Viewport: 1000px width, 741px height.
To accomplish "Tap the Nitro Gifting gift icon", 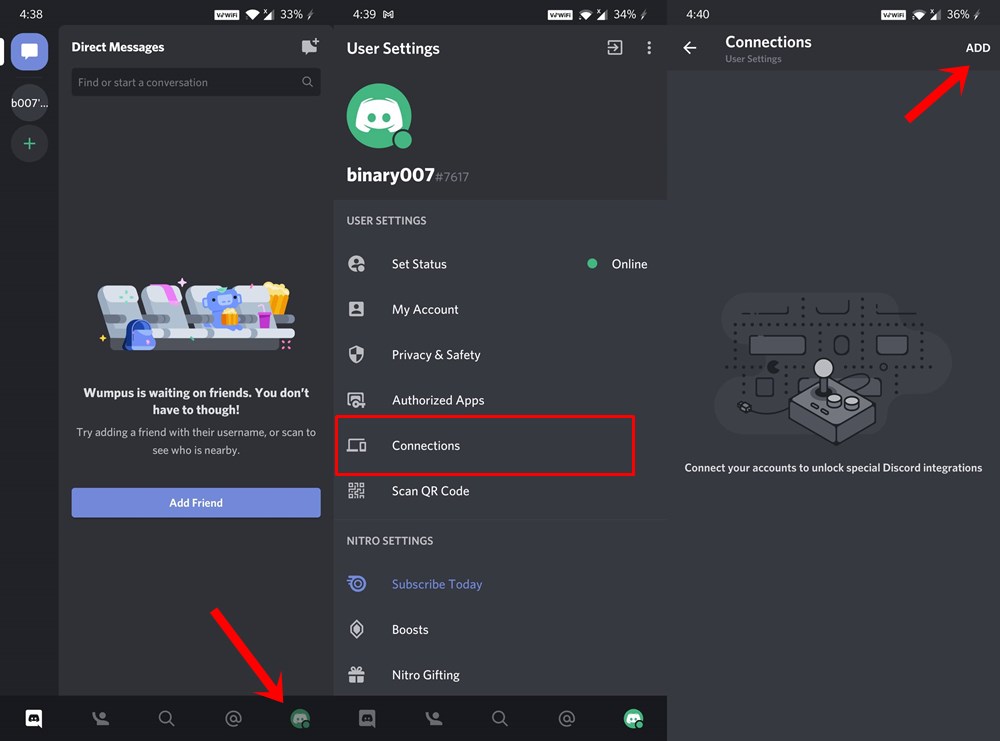I will (x=357, y=675).
